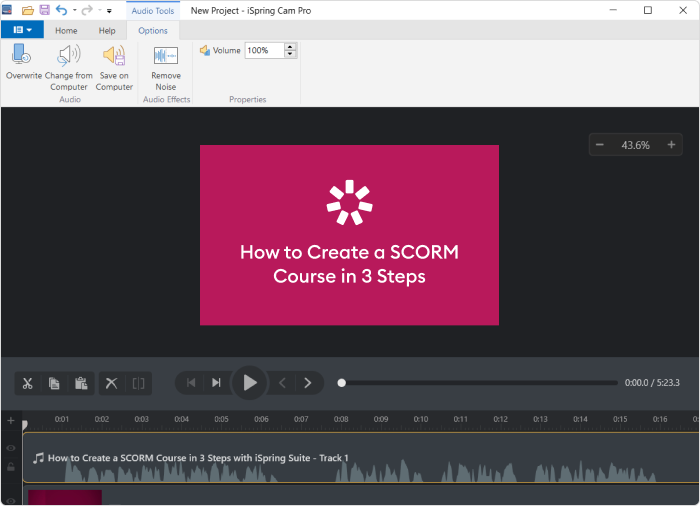Paste clip from clipboard icon
This screenshot has width=700, height=506.
(x=81, y=383)
